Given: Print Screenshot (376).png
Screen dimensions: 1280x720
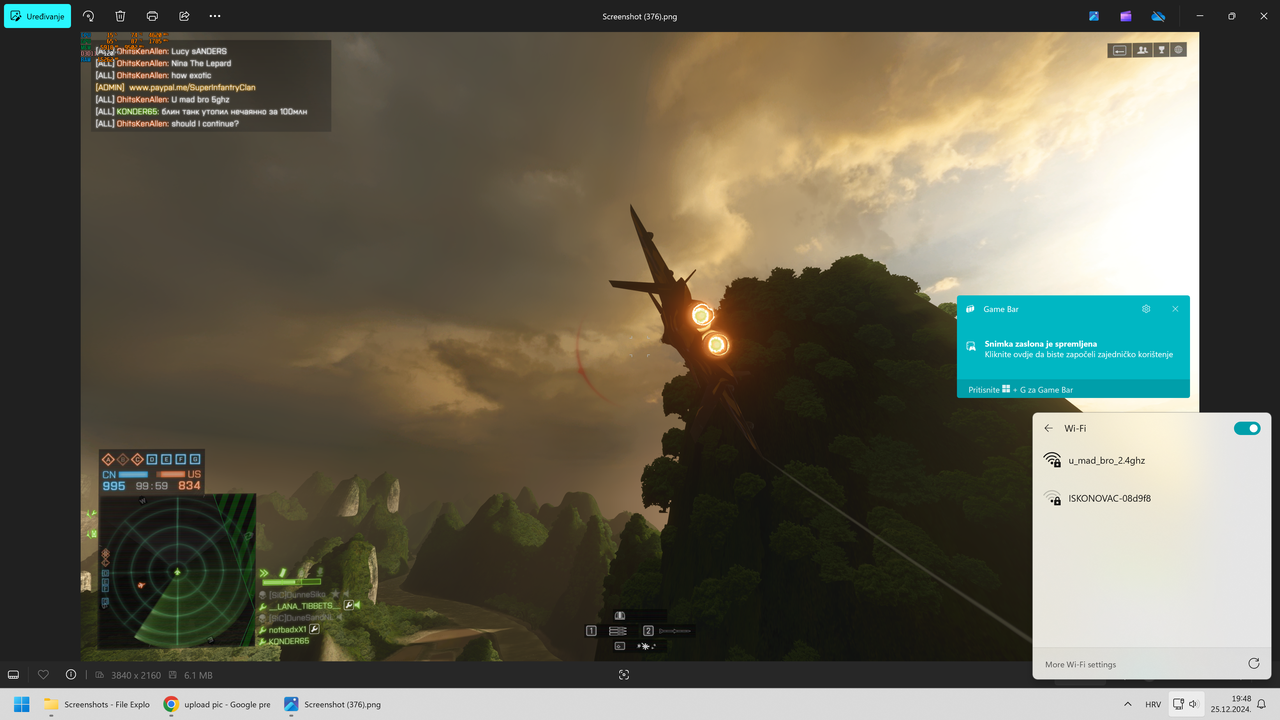Looking at the screenshot, I should [x=151, y=16].
